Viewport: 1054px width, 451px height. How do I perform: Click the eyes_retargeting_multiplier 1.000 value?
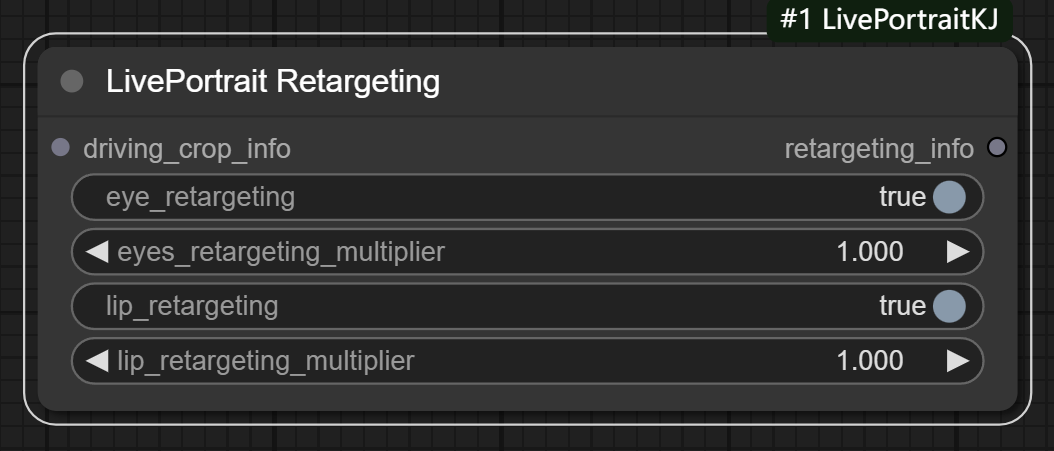869,252
